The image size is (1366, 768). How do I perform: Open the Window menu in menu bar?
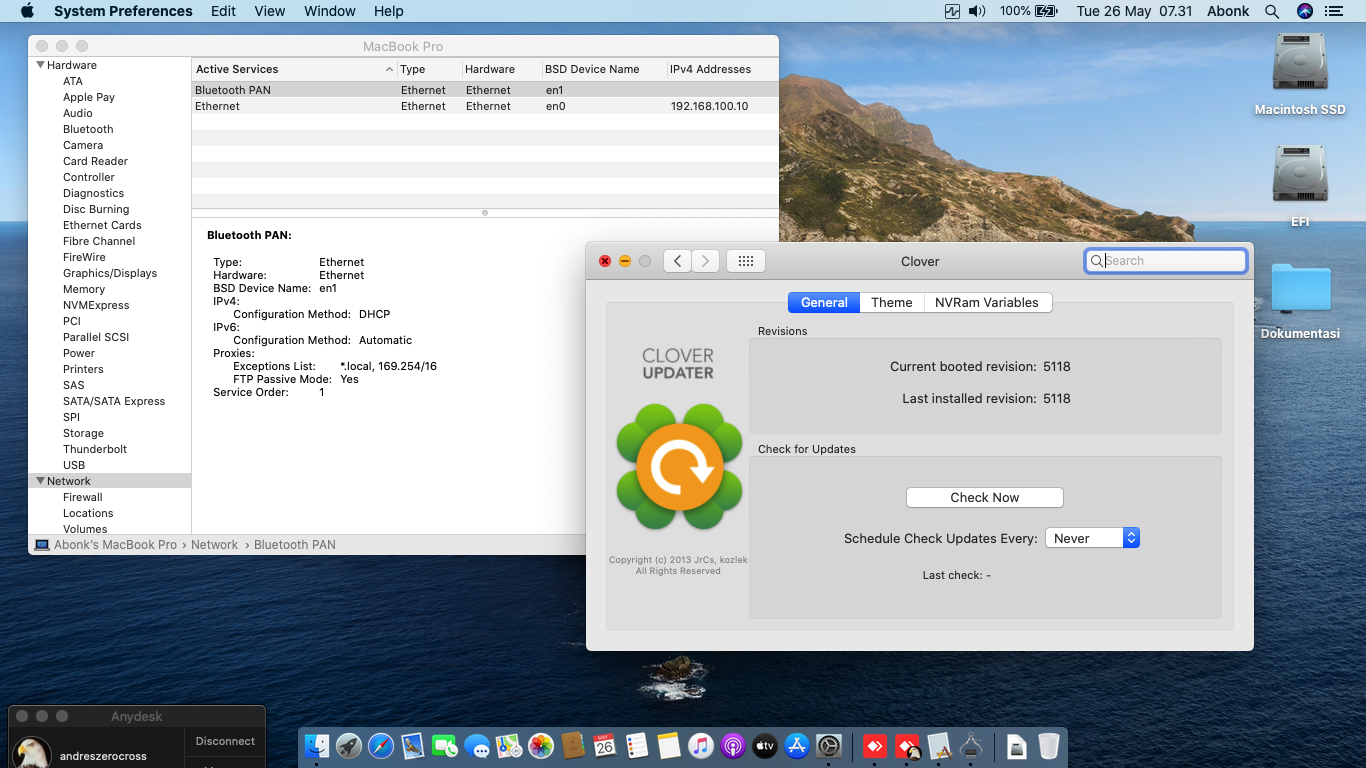(329, 11)
